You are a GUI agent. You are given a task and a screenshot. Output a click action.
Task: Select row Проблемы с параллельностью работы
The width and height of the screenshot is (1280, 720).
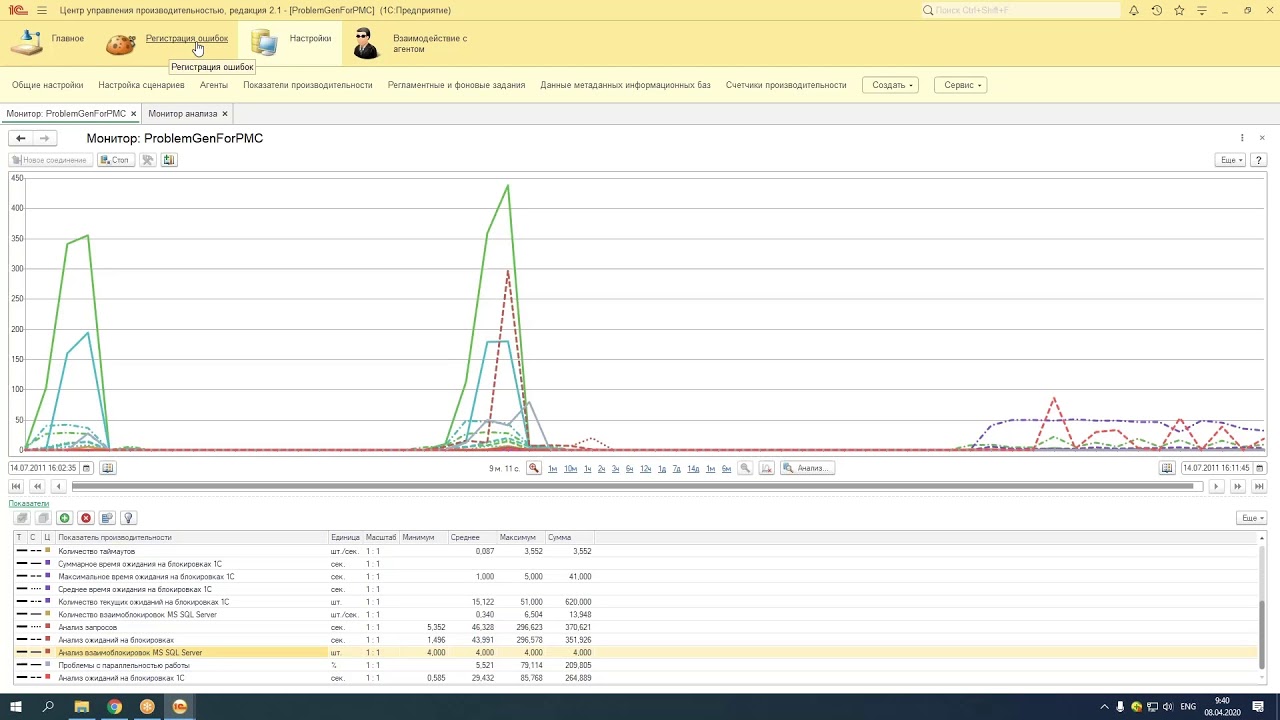coord(635,665)
